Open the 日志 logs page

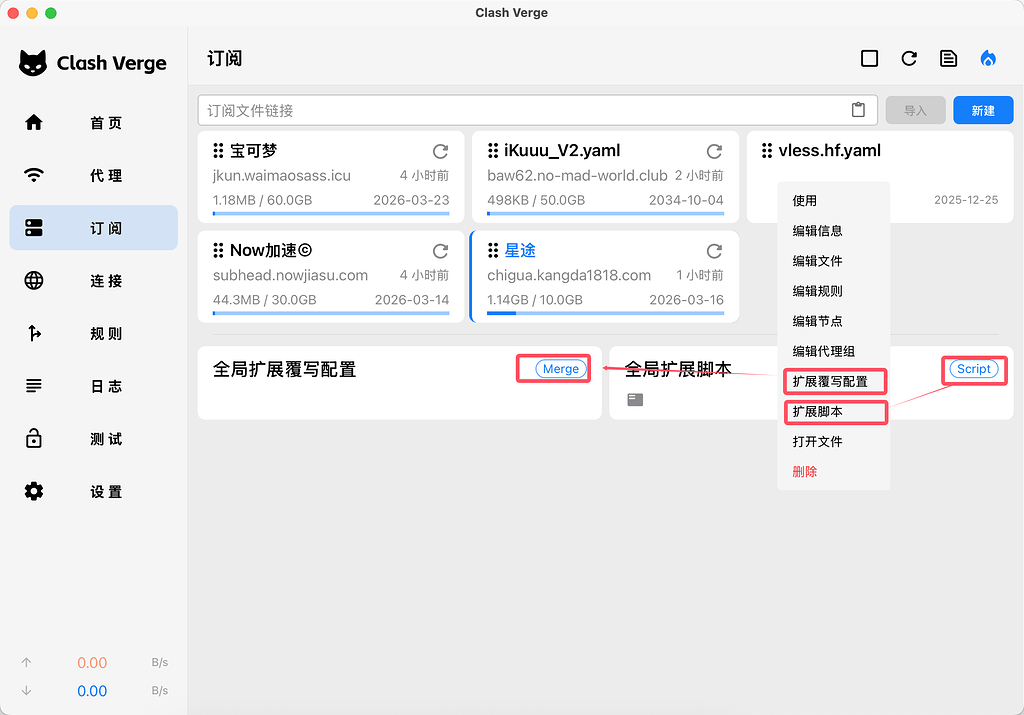tap(93, 386)
